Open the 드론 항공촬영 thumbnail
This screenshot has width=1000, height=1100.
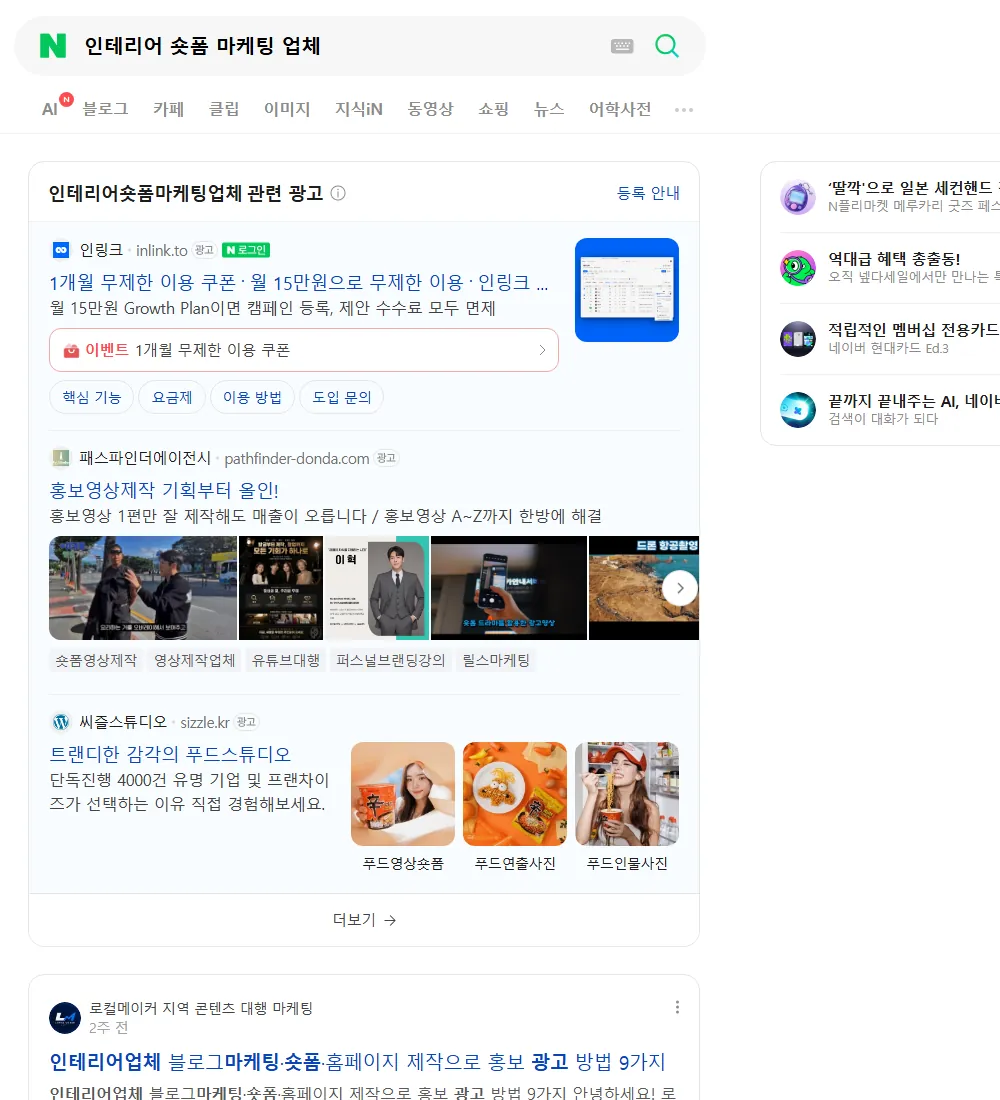(x=644, y=588)
